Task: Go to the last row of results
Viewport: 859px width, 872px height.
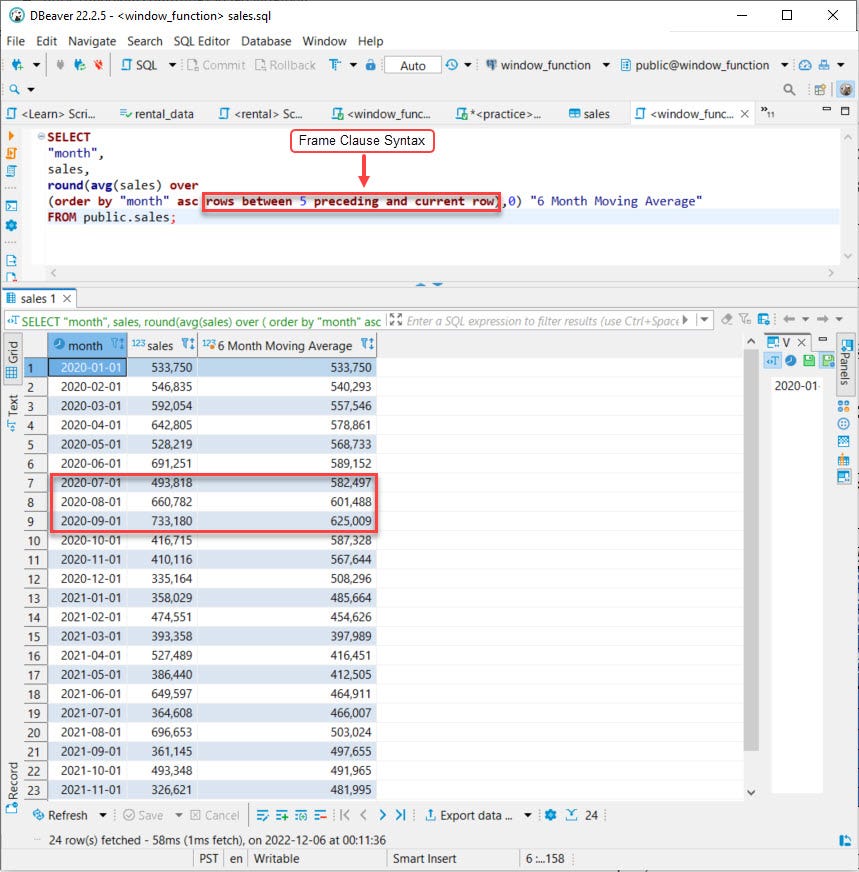Action: 400,815
